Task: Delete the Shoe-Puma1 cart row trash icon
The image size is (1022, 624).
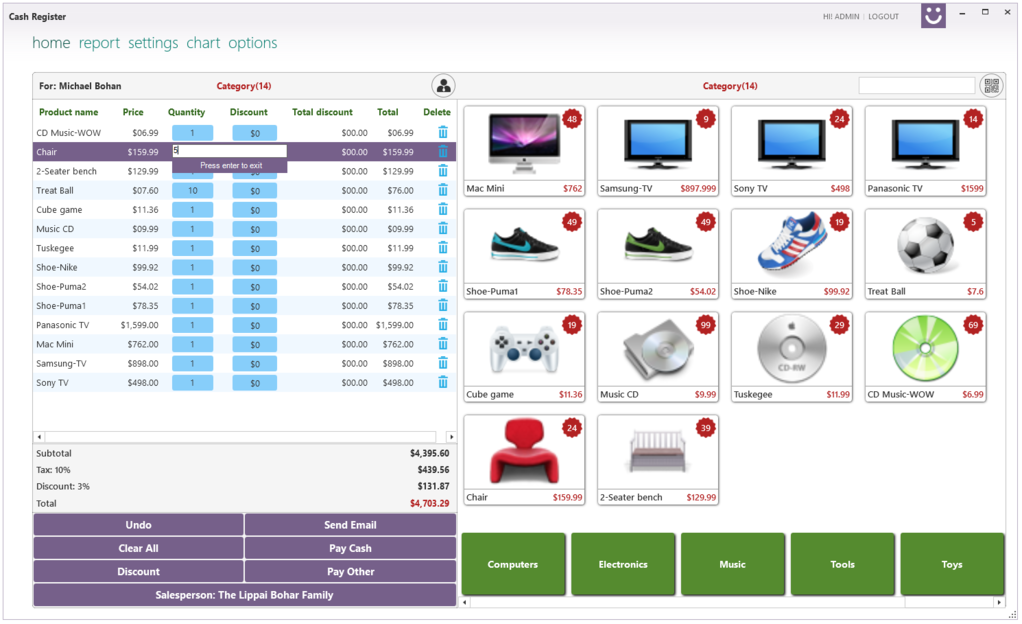Action: [x=443, y=306]
